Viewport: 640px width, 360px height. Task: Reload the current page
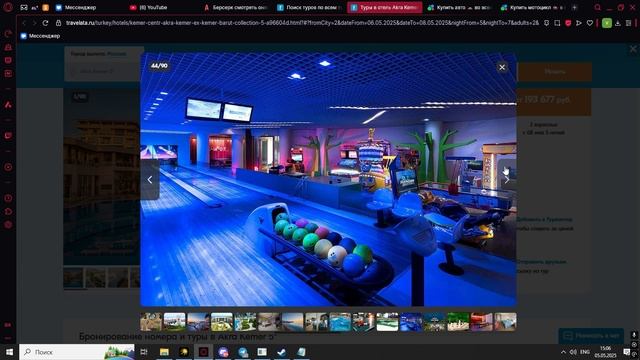pos(45,23)
